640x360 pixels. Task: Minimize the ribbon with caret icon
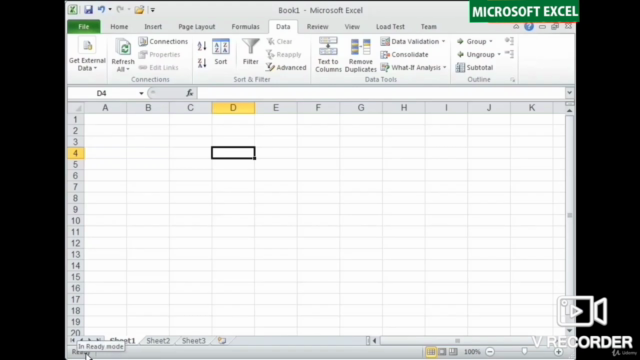[x=516, y=27]
